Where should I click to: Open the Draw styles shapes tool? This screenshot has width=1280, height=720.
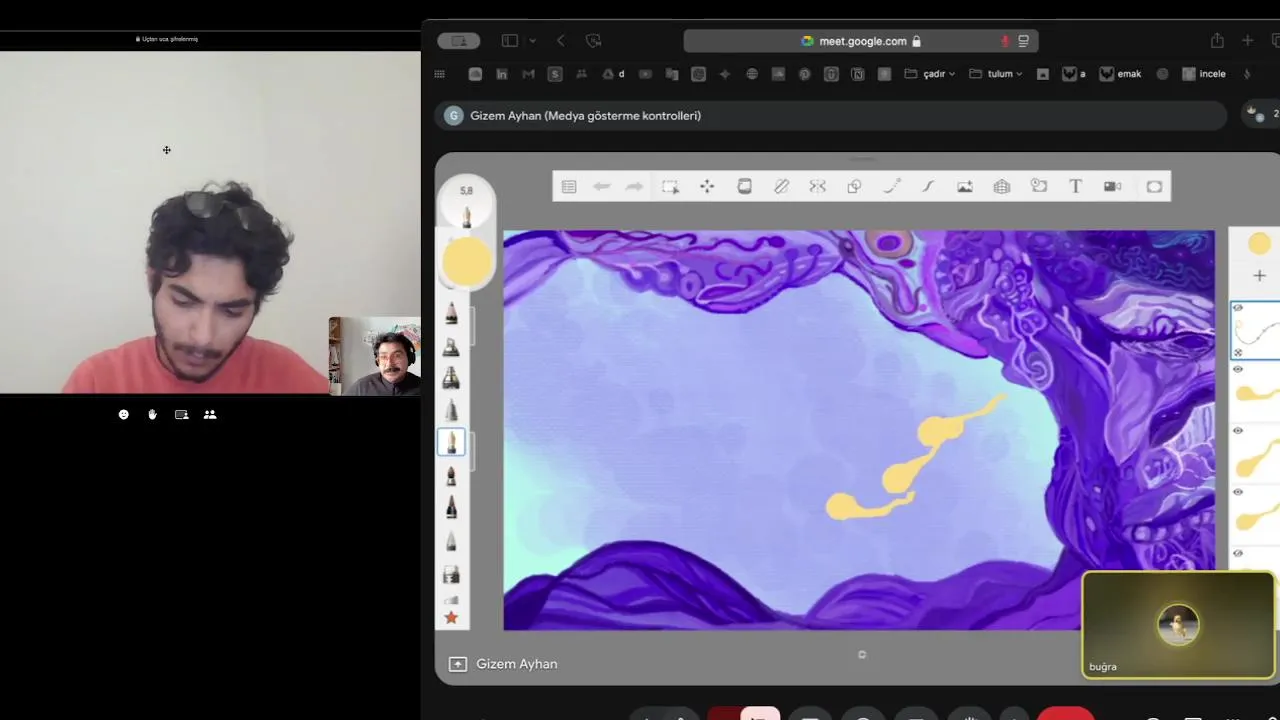[x=854, y=186]
